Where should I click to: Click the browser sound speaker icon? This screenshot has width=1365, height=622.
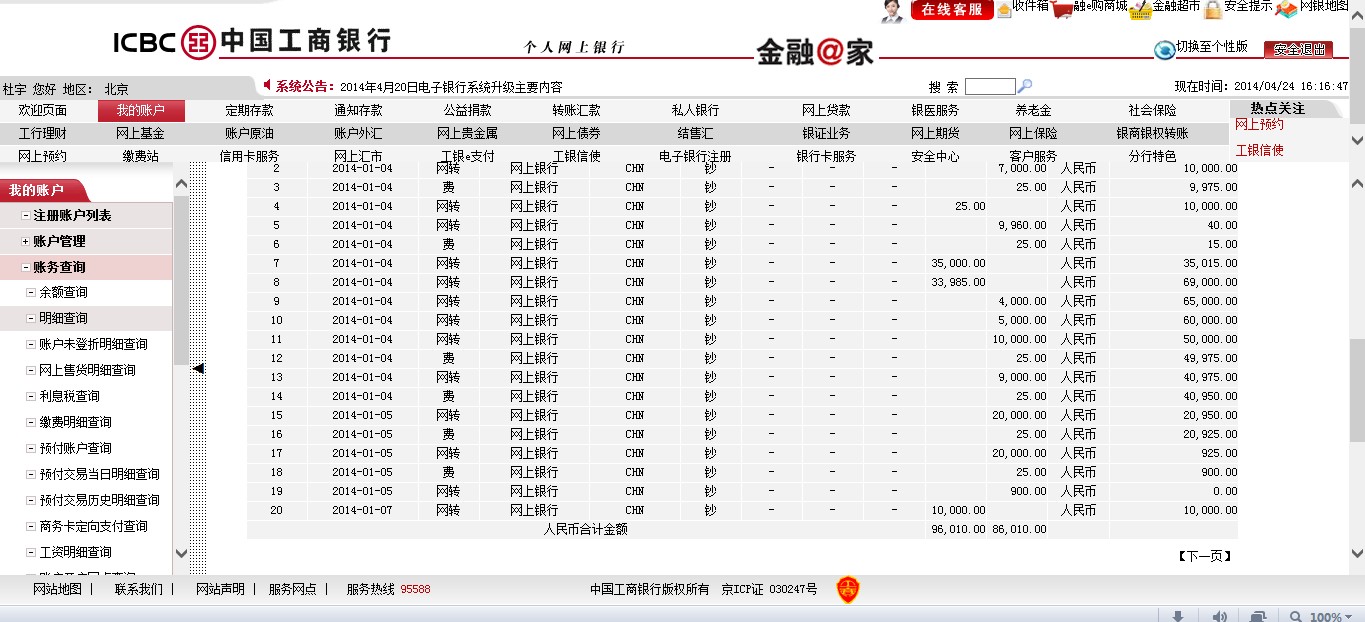tap(1221, 616)
